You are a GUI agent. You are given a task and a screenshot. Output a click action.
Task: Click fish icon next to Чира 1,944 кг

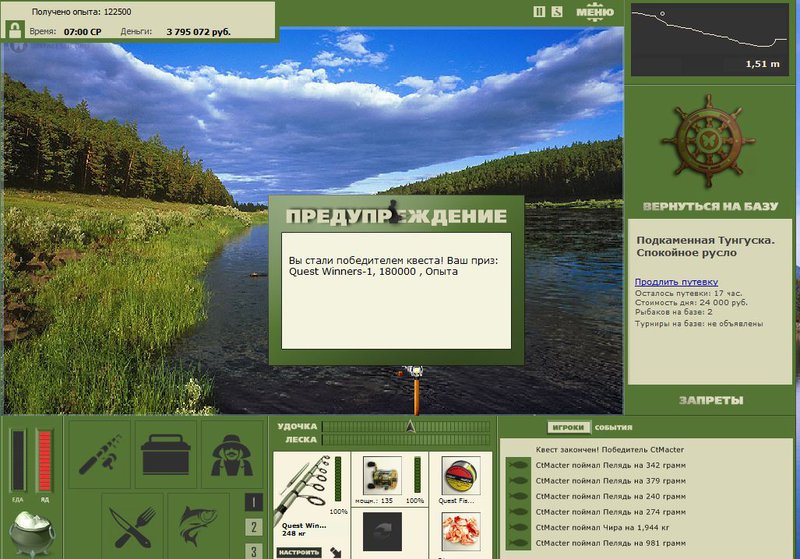coord(518,527)
